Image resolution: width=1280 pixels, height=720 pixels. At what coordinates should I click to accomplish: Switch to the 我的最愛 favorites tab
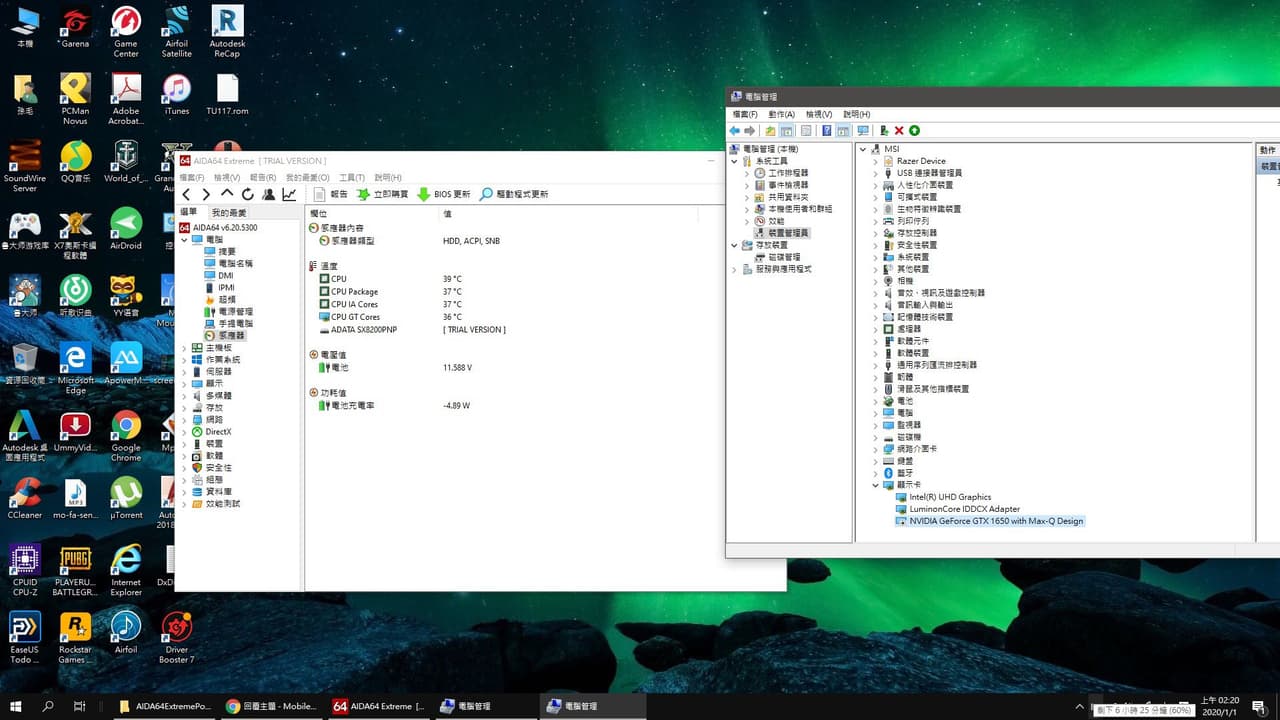(228, 212)
